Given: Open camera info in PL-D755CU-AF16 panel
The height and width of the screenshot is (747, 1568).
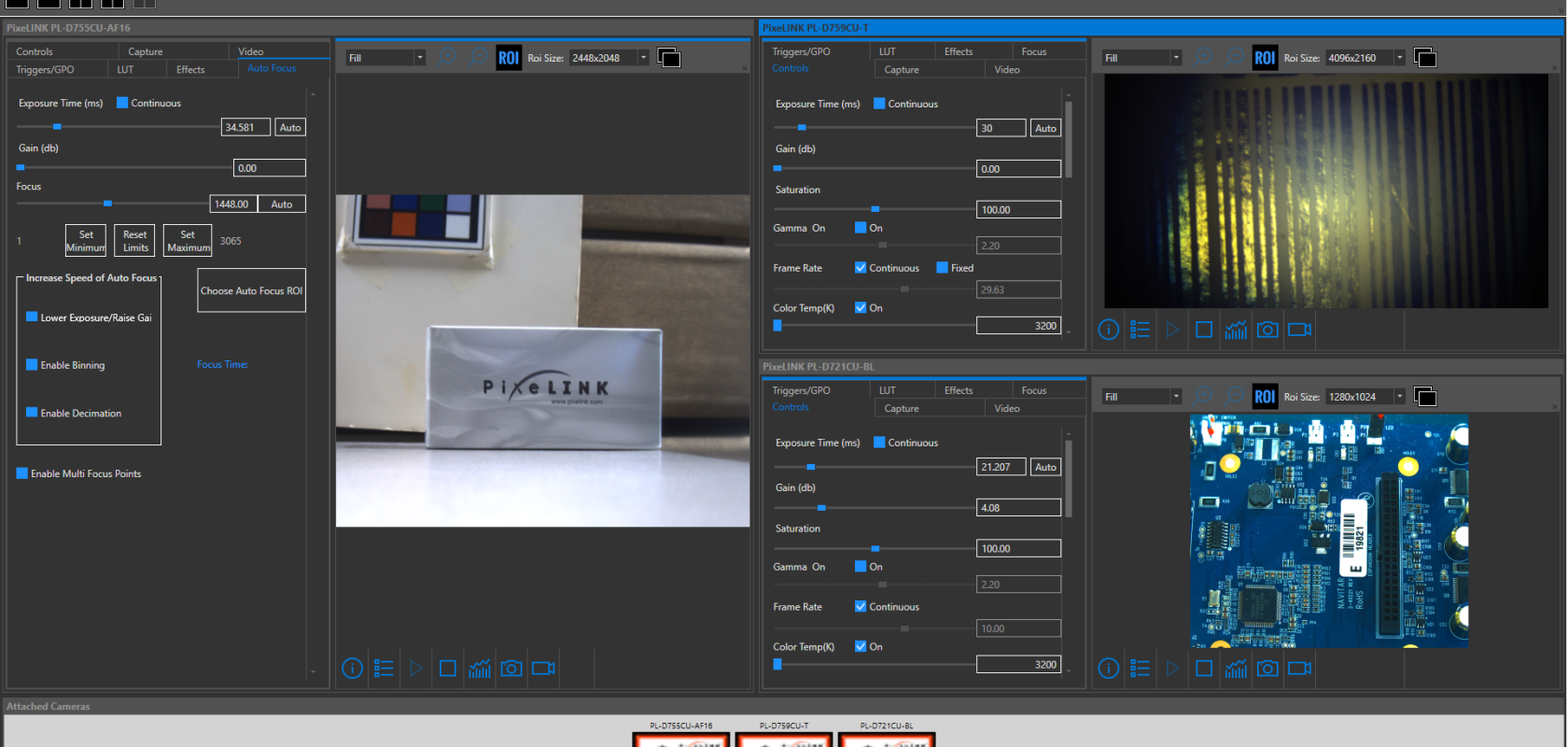Looking at the screenshot, I should pos(352,669).
